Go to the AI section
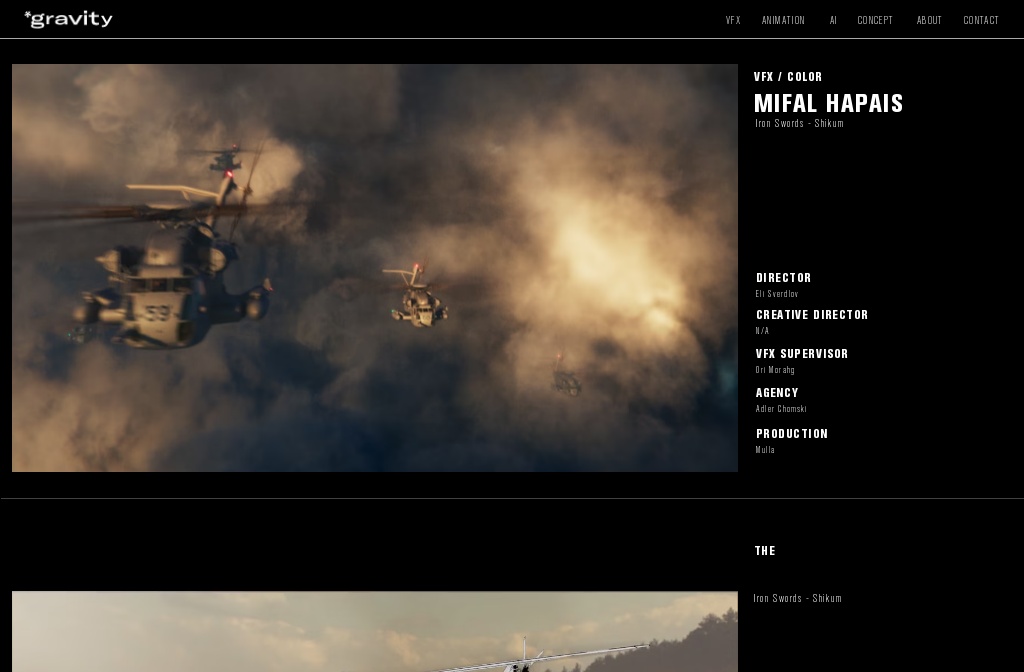 (833, 20)
